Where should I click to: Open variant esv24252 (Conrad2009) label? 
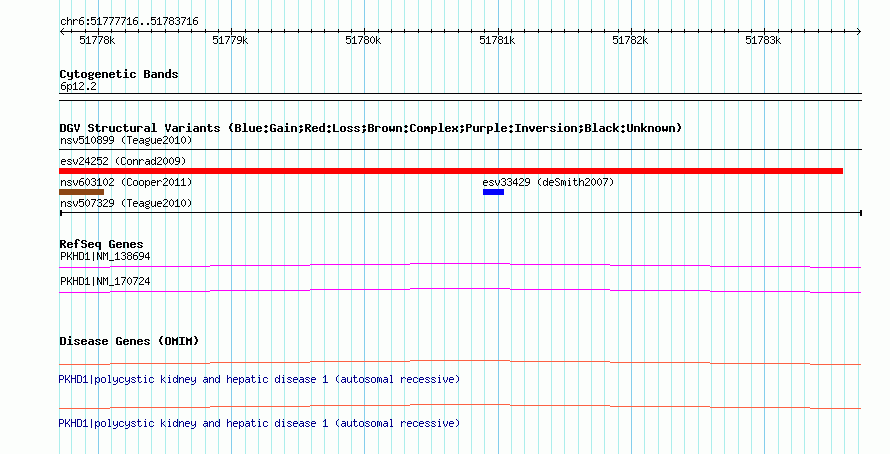pyautogui.click(x=123, y=161)
